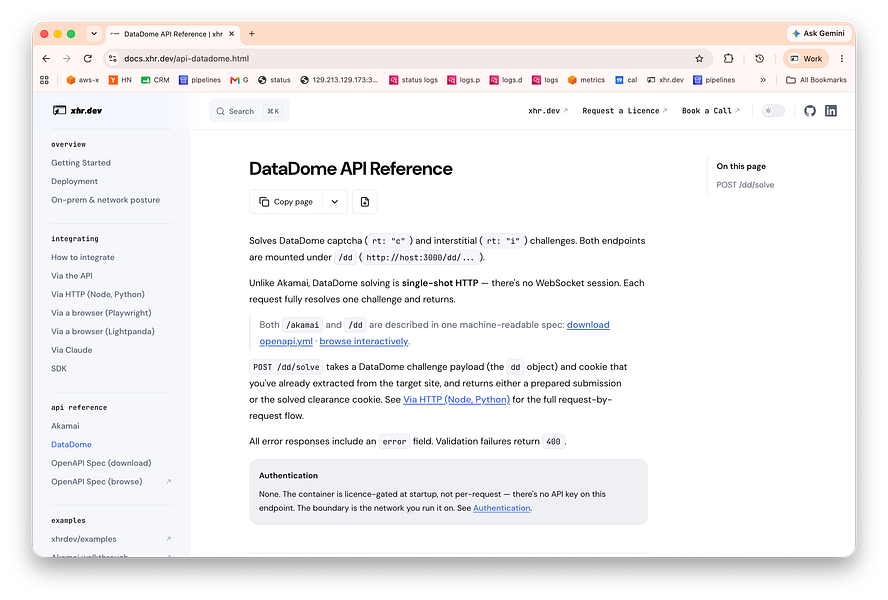Click the Copy page button
The image size is (888, 600).
click(x=286, y=202)
